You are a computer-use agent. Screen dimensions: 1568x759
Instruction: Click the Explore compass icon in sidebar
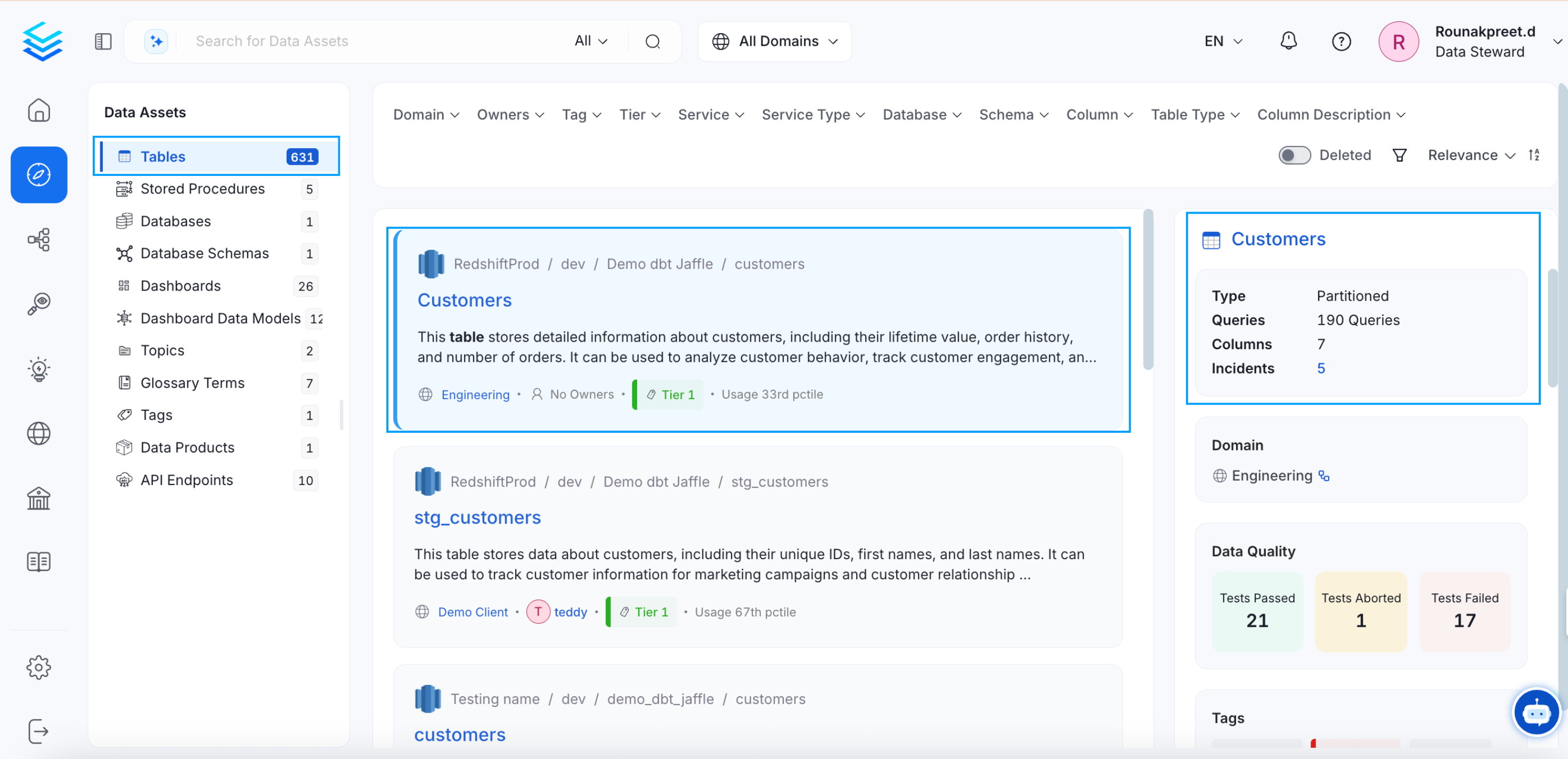point(38,175)
